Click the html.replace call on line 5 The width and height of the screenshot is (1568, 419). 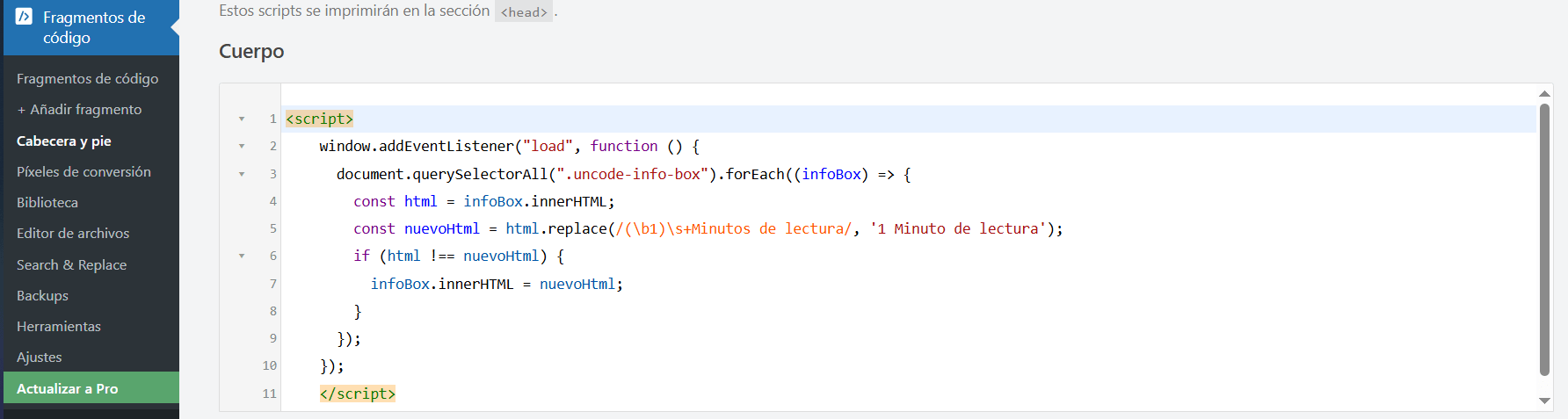click(556, 228)
